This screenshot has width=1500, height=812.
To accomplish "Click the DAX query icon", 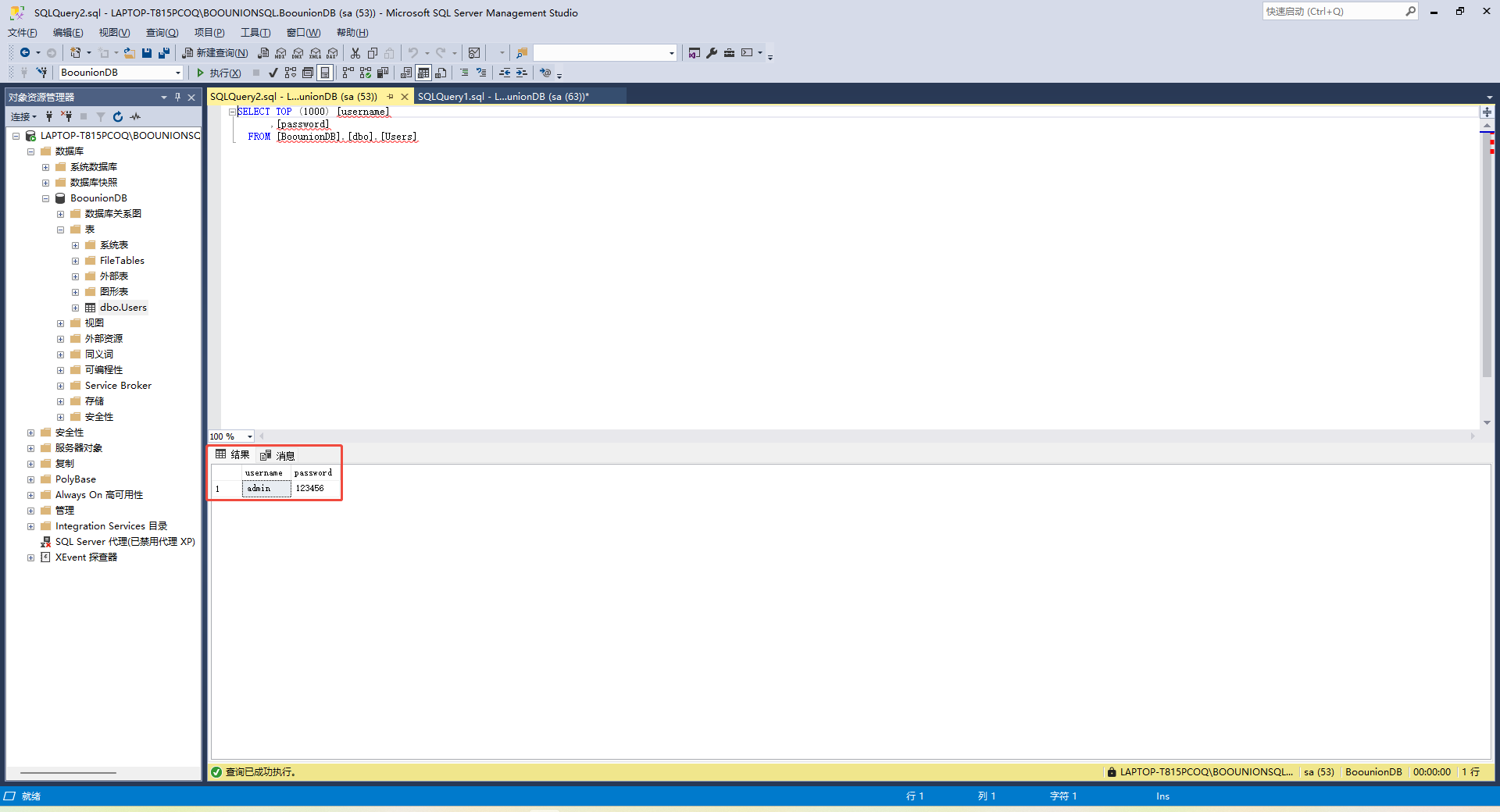I will [332, 53].
